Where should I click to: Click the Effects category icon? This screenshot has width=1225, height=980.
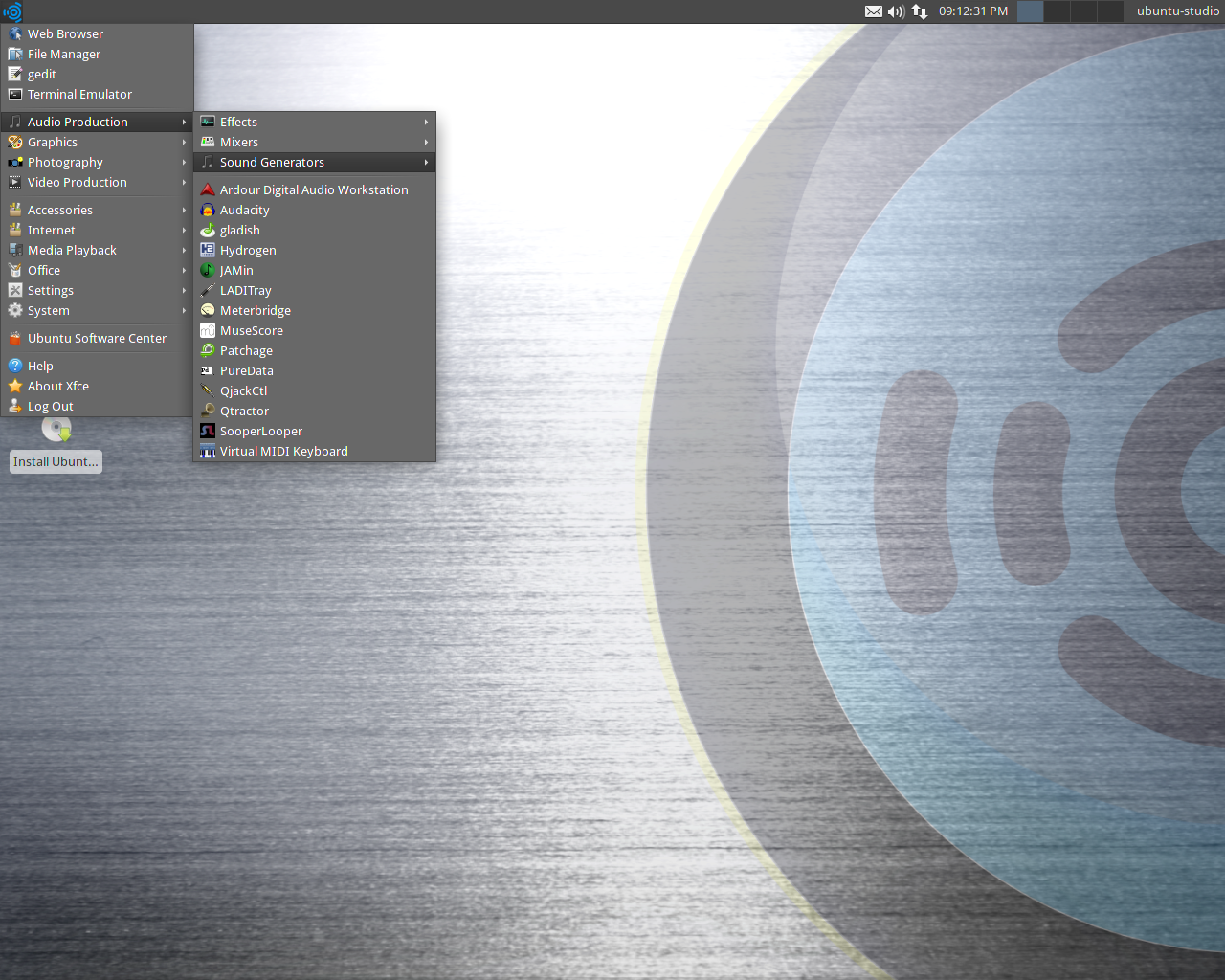(x=208, y=122)
